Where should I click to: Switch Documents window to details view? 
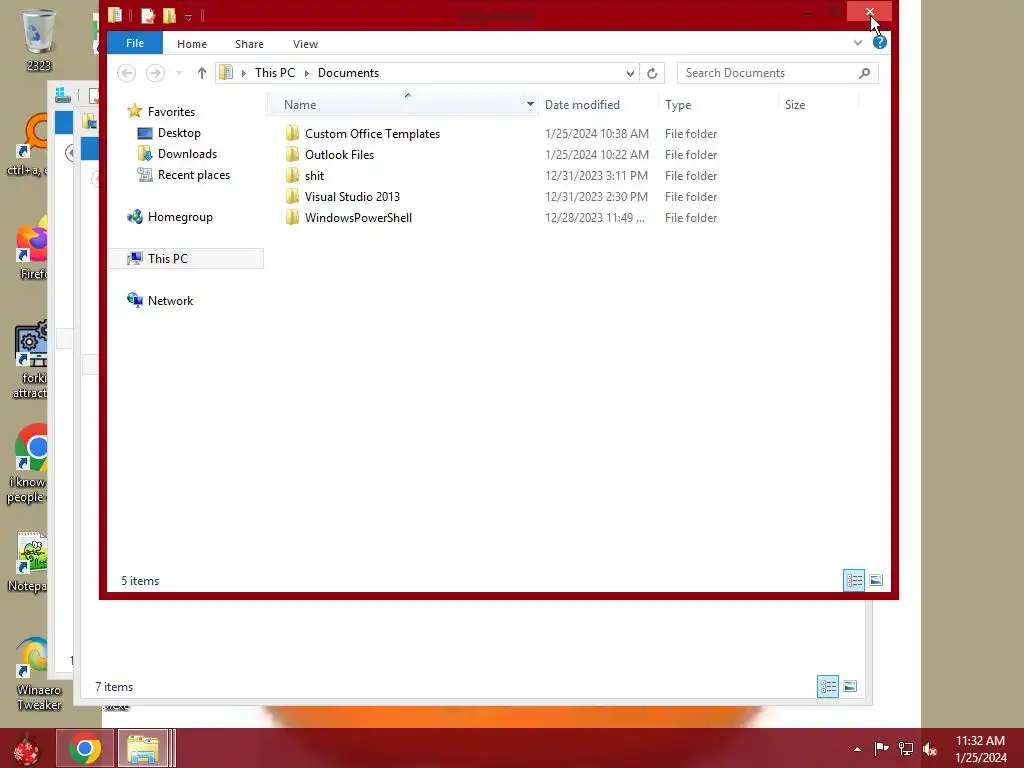(x=854, y=581)
